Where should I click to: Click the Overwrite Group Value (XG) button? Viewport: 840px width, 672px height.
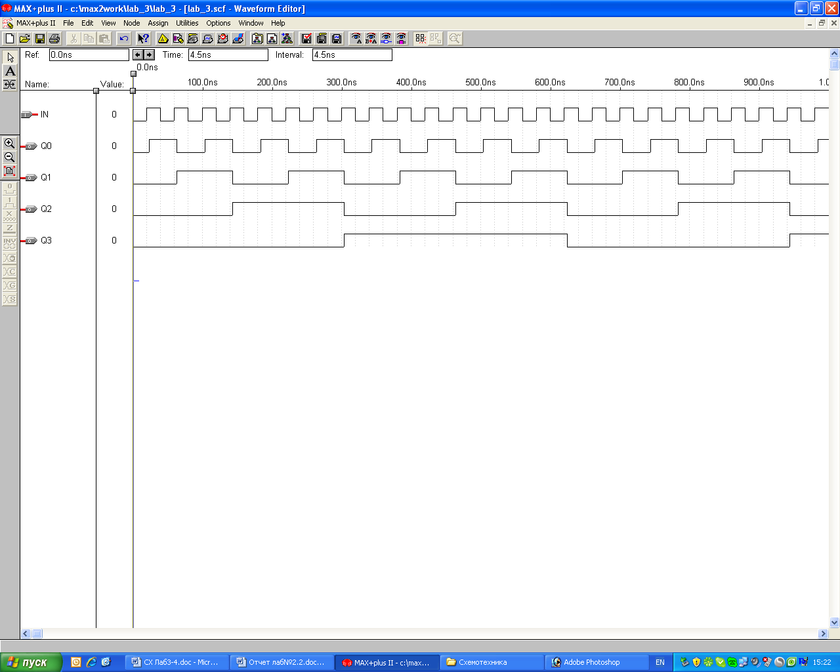coord(10,285)
